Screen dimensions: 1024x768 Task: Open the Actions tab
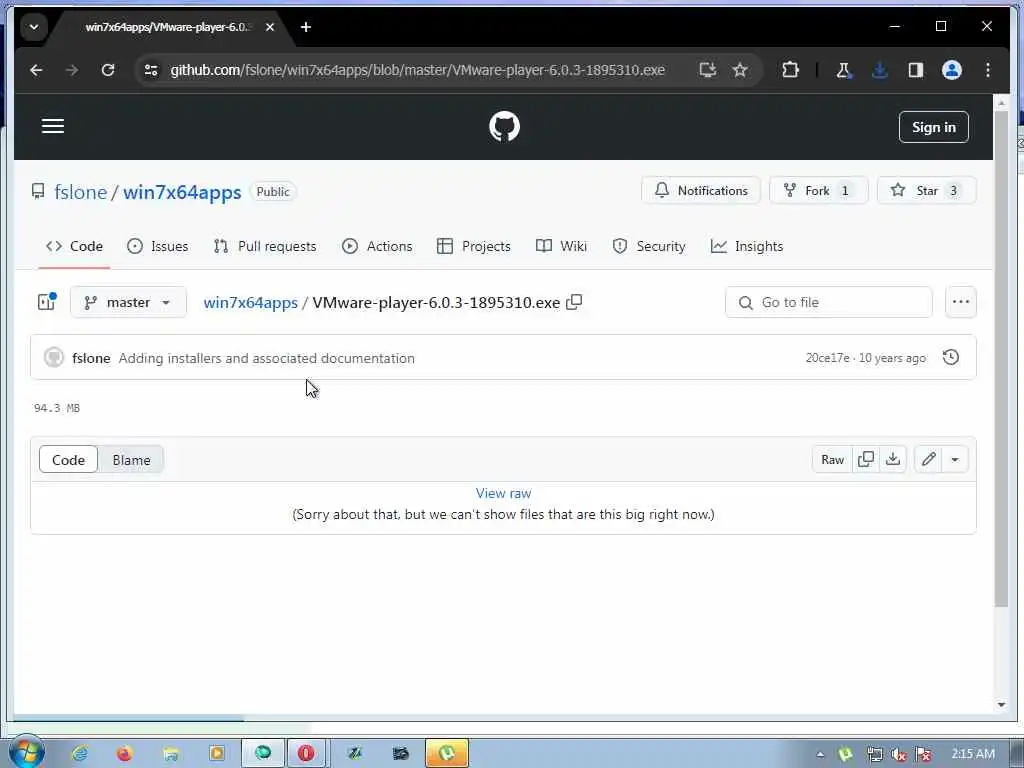click(377, 246)
